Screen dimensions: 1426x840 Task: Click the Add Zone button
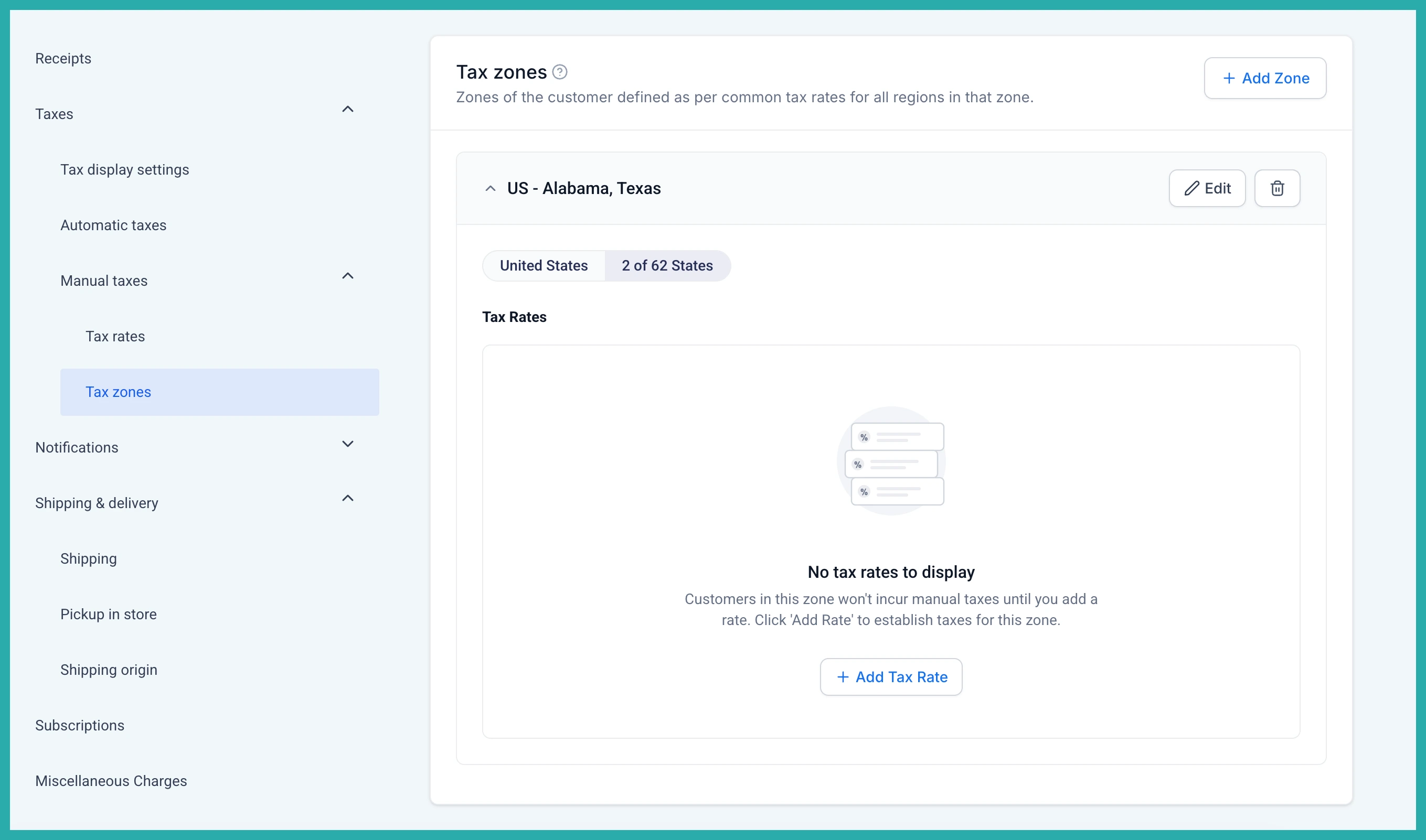click(1264, 78)
